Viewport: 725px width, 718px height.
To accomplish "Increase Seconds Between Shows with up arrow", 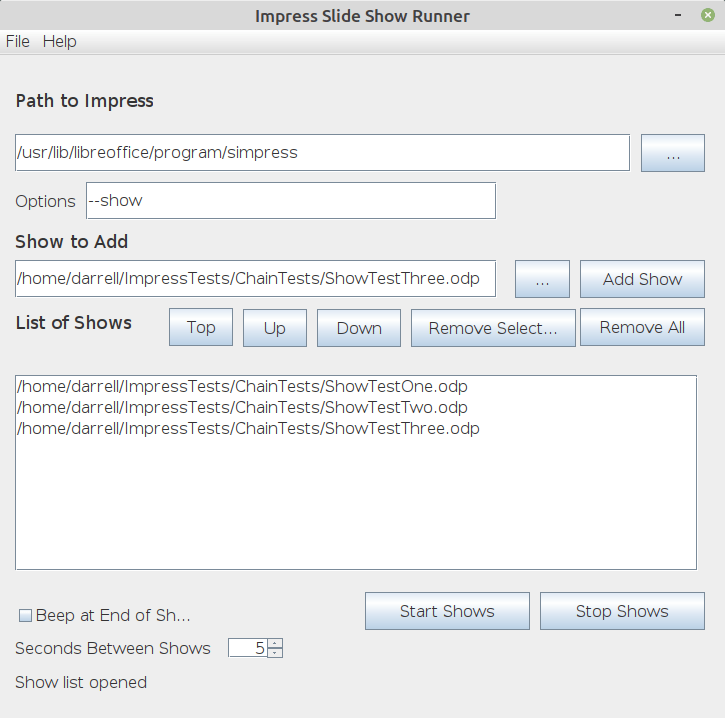I will (x=275, y=643).
